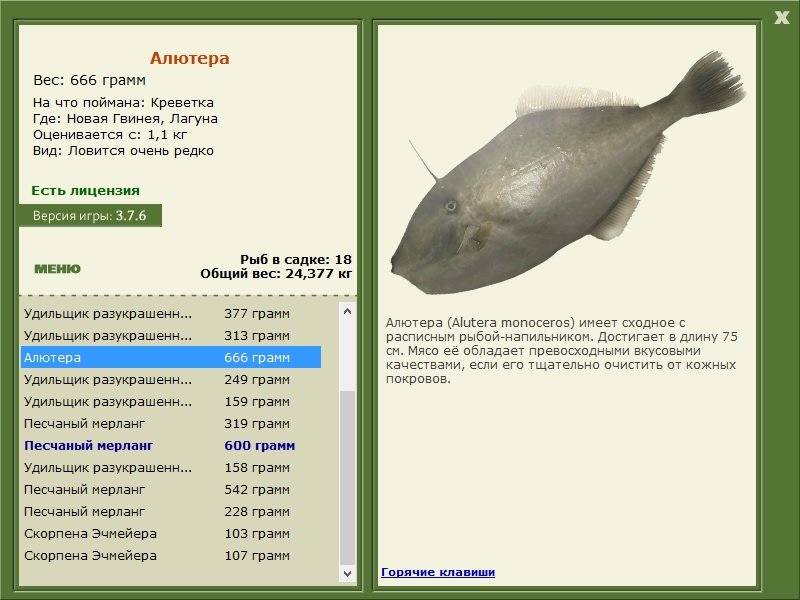
Task: Click the scroll up arrow in fish list
Action: (347, 311)
